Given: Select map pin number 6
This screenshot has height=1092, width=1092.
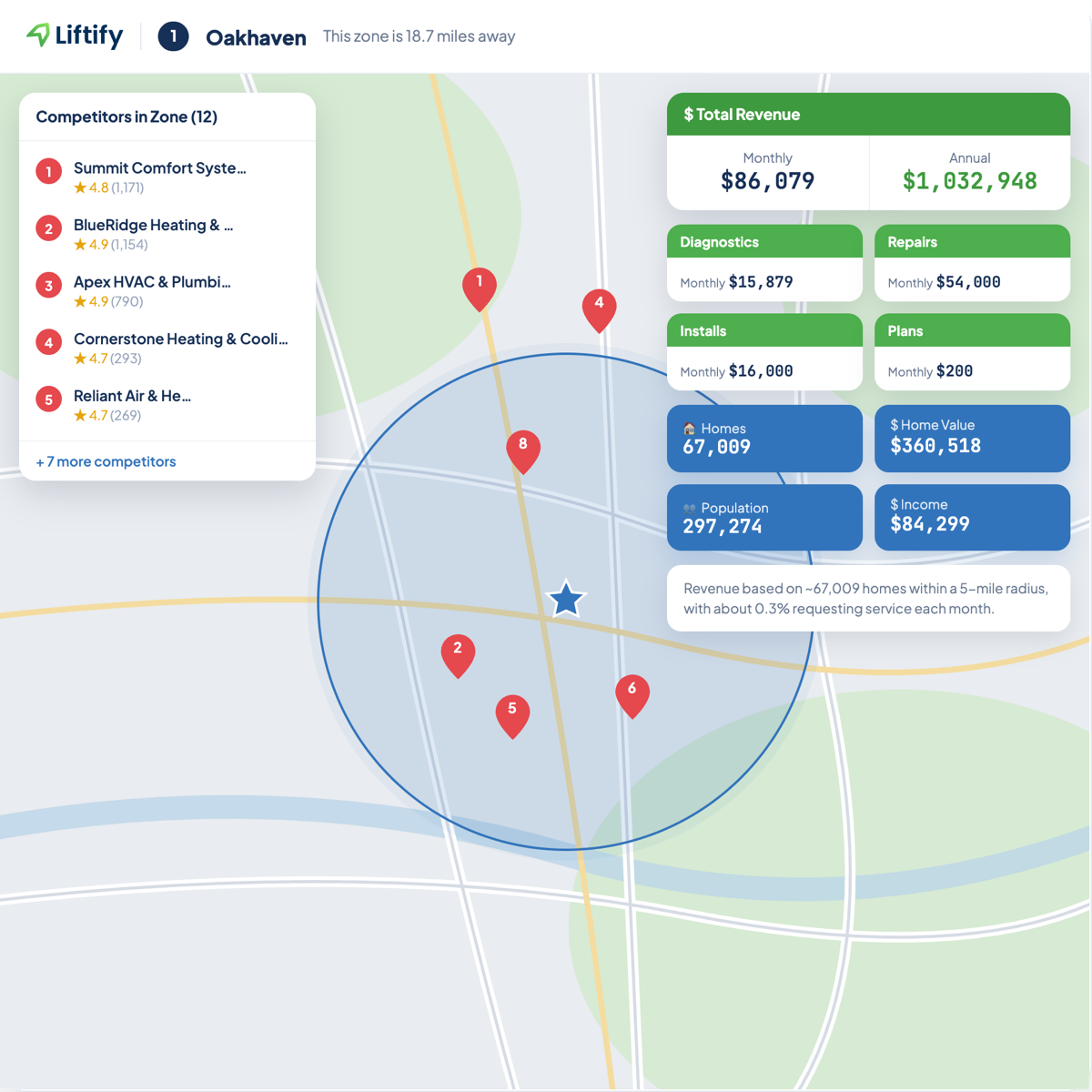Looking at the screenshot, I should tap(632, 695).
